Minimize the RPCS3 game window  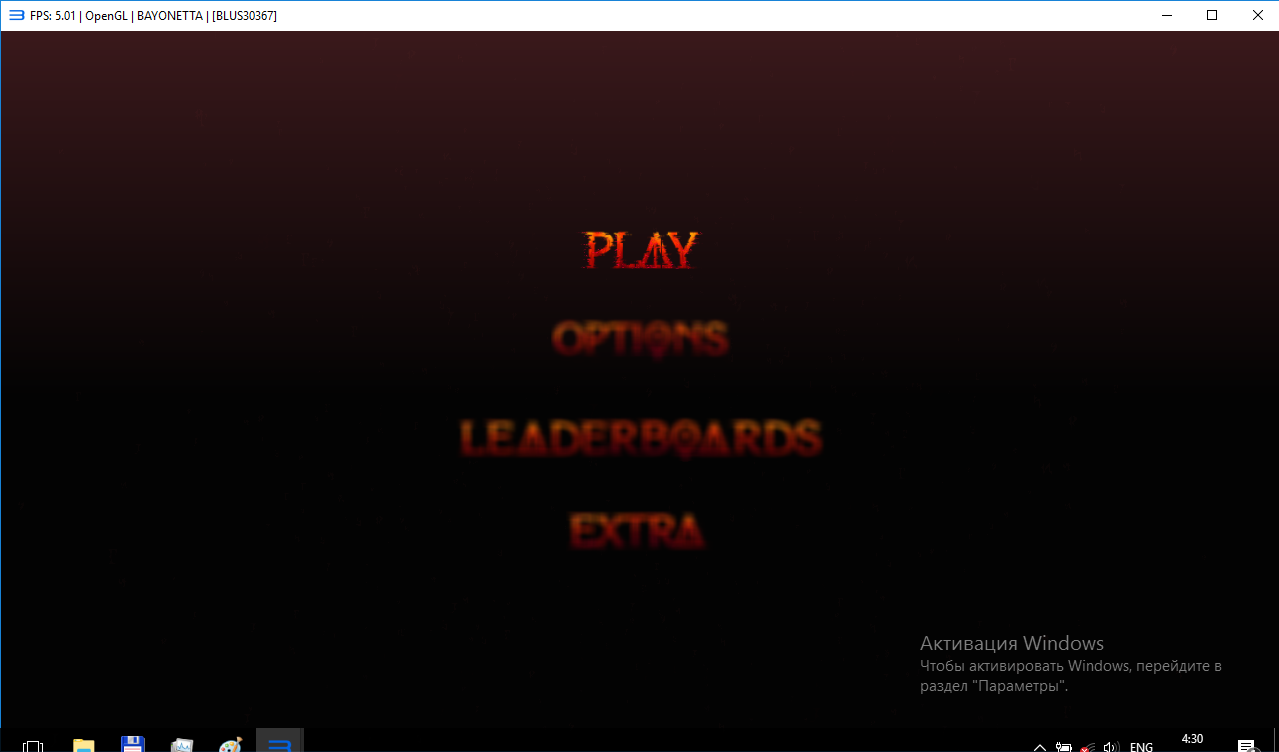click(x=1166, y=15)
